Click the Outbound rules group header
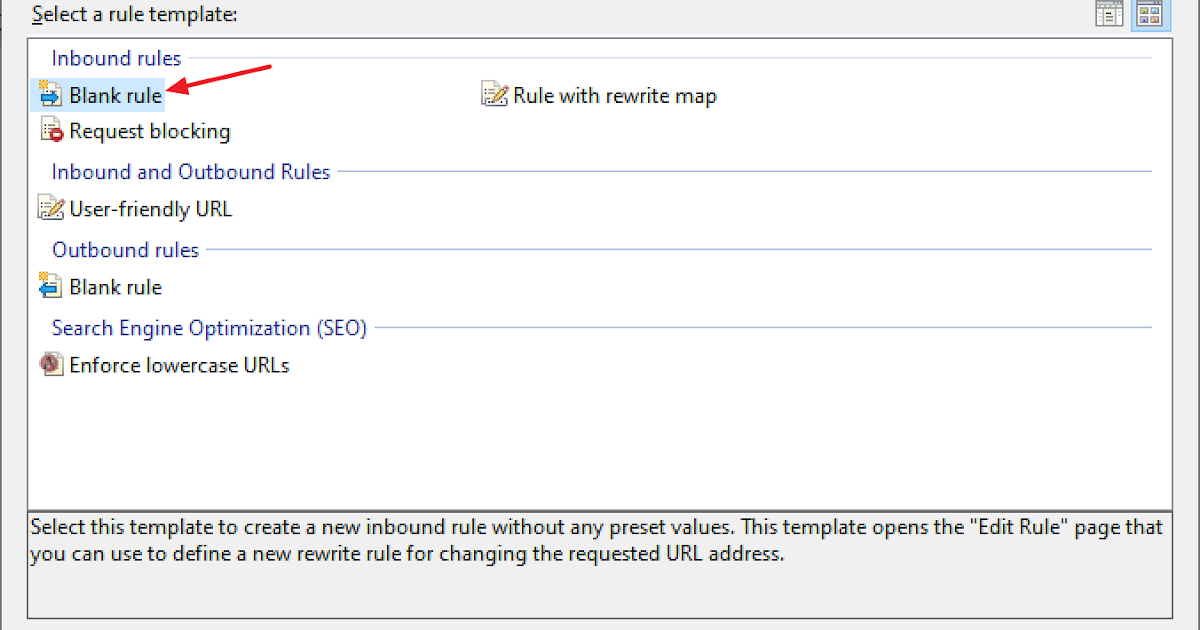Image resolution: width=1200 pixels, height=630 pixels. 125,250
